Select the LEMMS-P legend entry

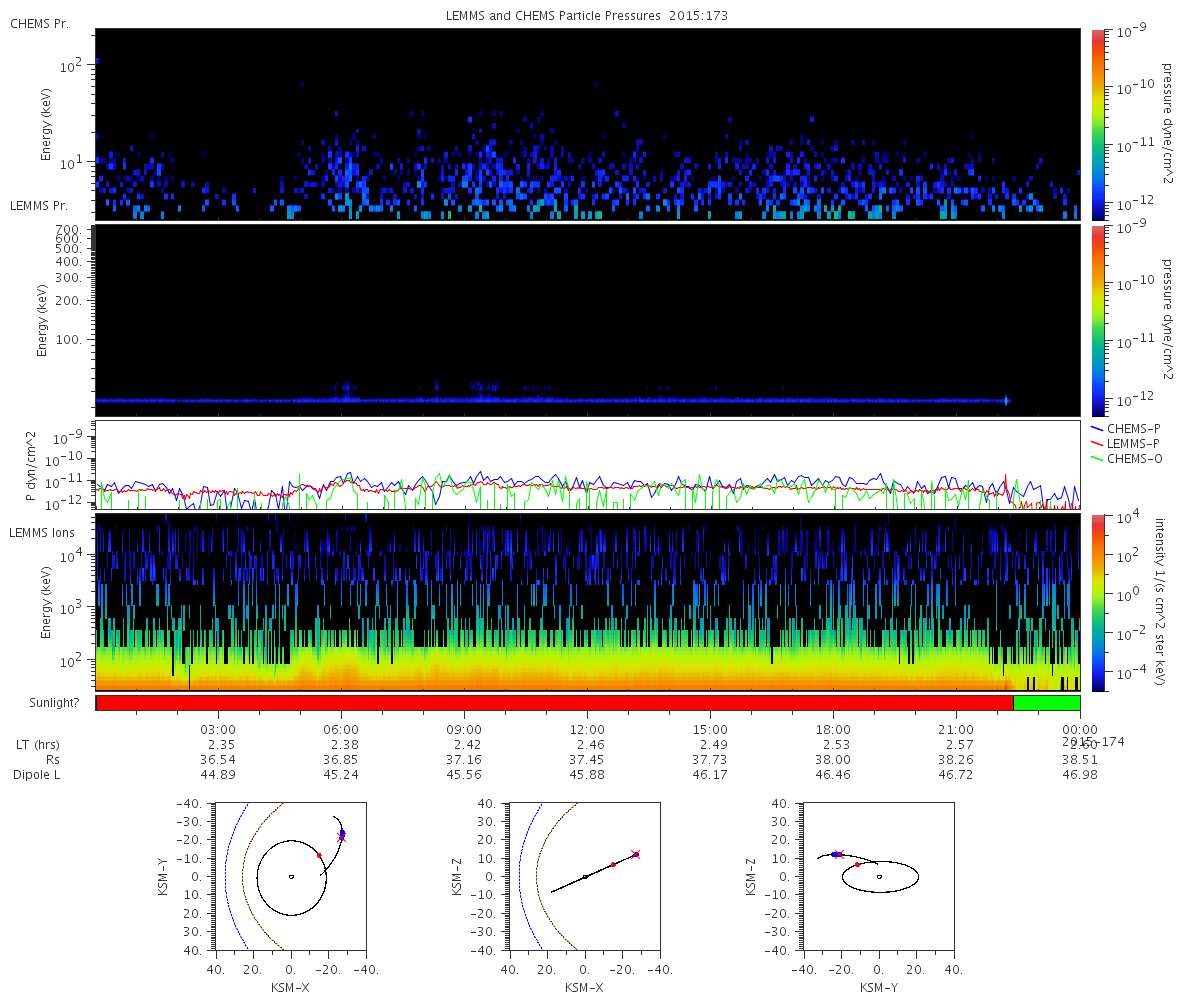click(x=1133, y=443)
